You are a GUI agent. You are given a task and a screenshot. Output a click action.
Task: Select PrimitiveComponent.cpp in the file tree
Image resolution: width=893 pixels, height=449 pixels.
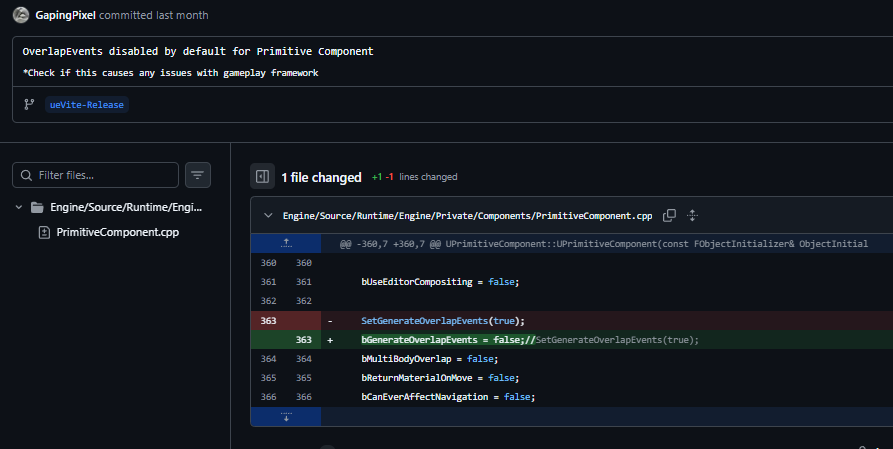pyautogui.click(x=118, y=232)
